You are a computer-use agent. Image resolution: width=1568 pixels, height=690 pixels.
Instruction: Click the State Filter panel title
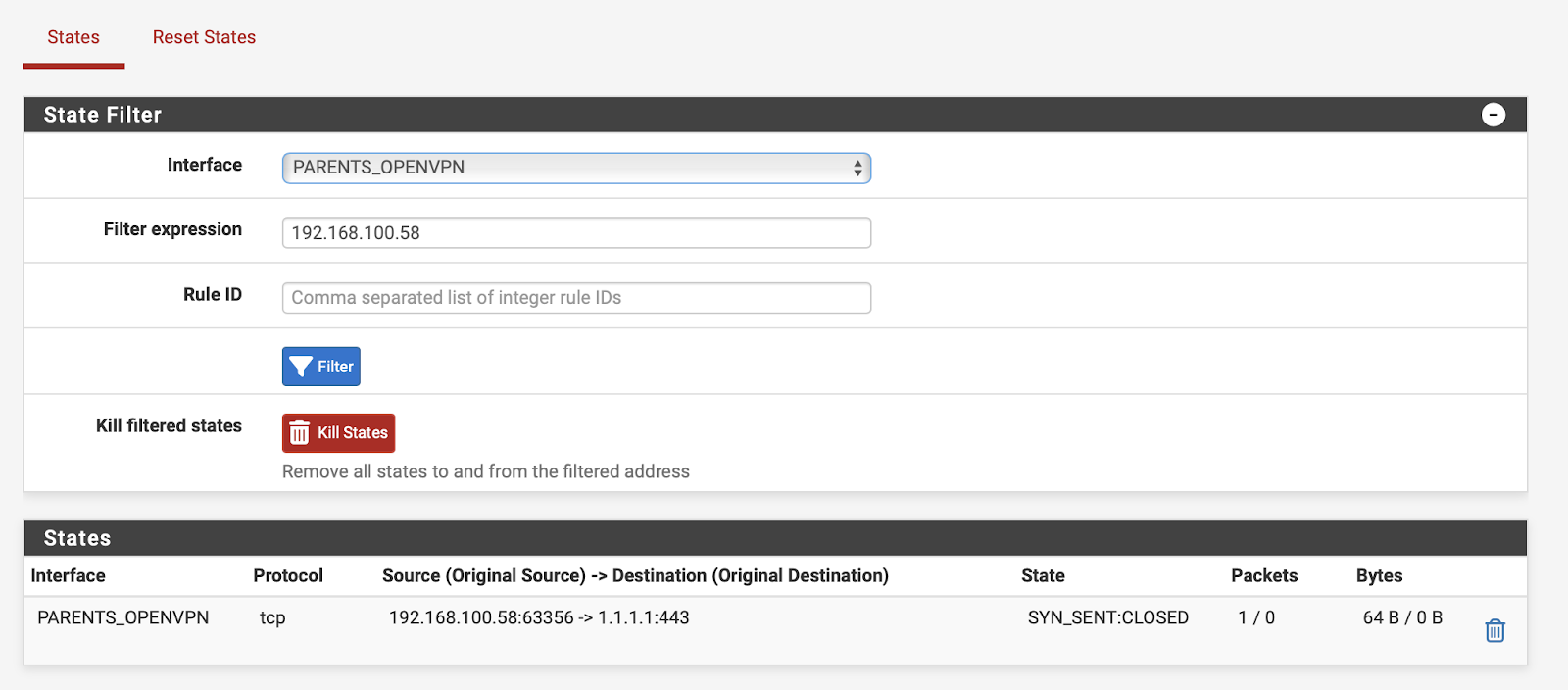click(103, 115)
